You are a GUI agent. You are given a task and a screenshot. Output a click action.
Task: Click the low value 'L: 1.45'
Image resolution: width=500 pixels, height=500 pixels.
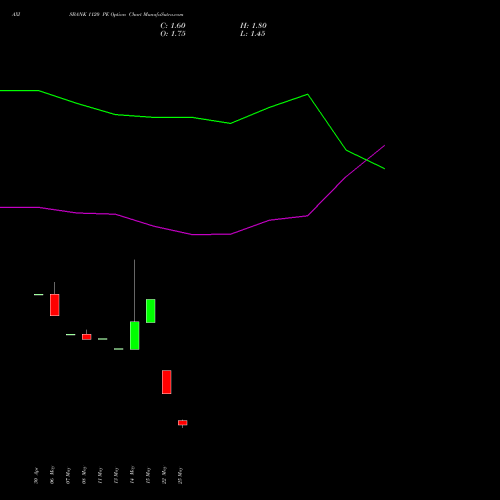point(253,34)
